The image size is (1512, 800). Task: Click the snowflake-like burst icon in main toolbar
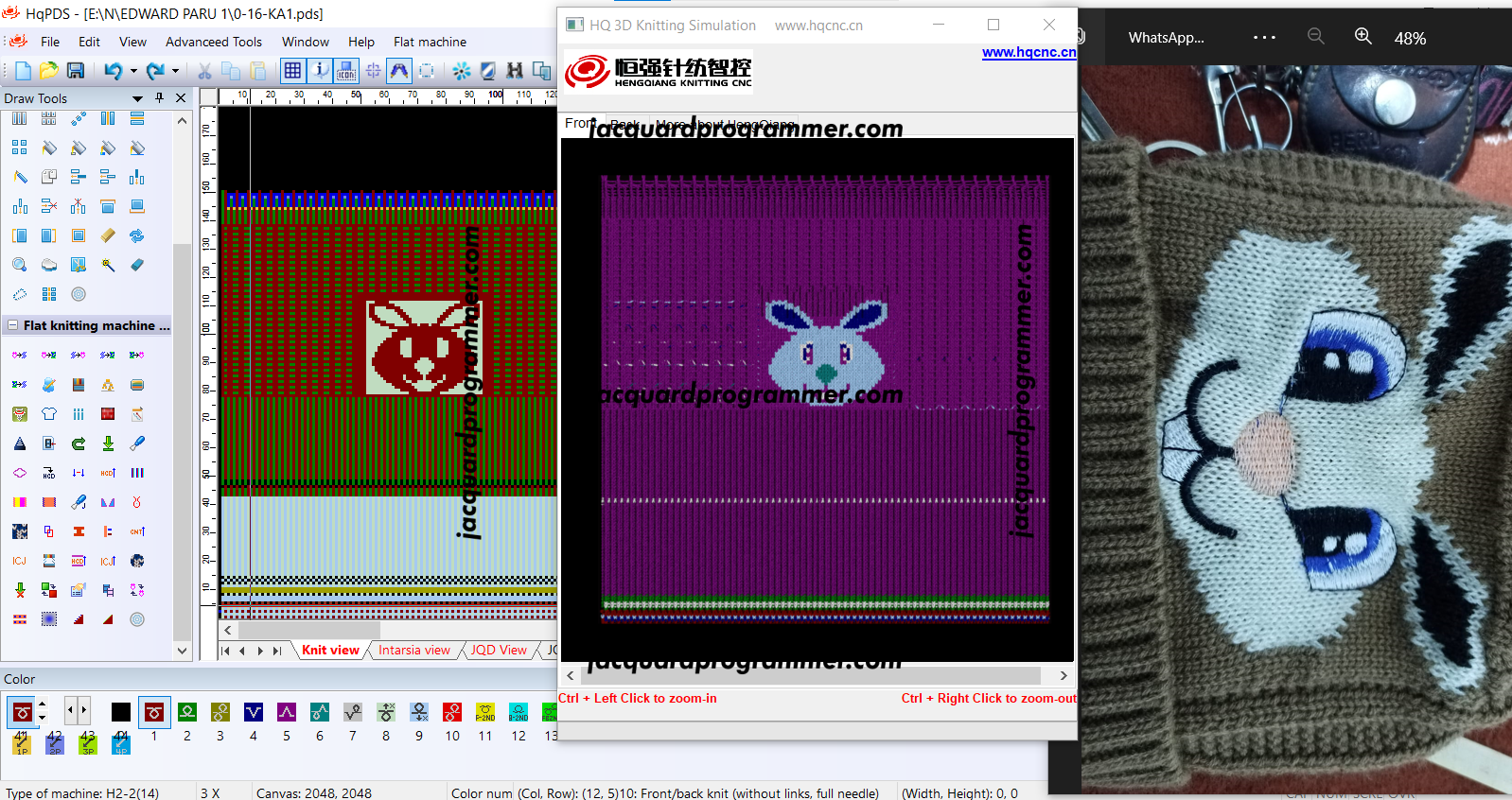pyautogui.click(x=461, y=70)
